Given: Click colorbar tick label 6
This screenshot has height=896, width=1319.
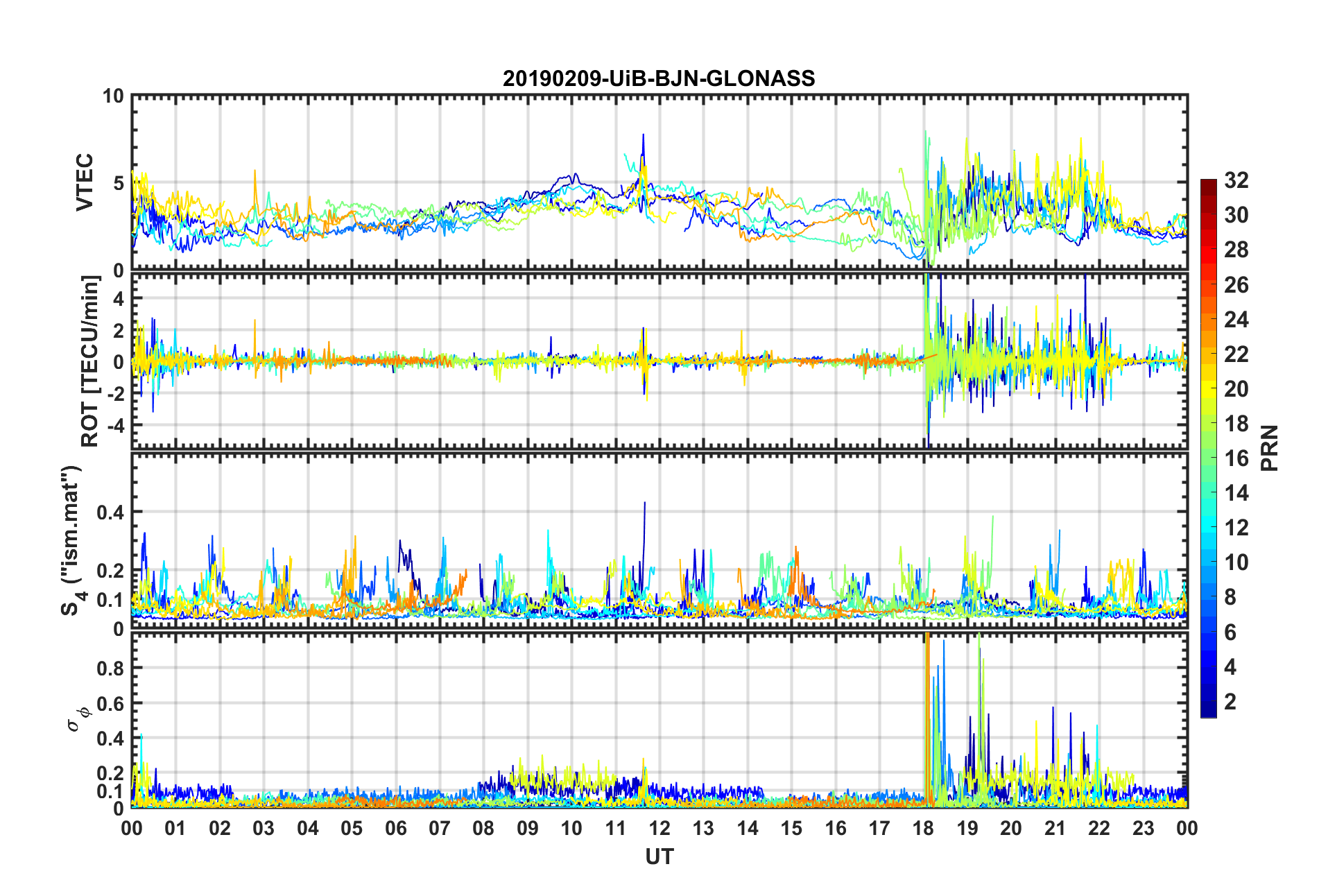Looking at the screenshot, I should (1230, 632).
